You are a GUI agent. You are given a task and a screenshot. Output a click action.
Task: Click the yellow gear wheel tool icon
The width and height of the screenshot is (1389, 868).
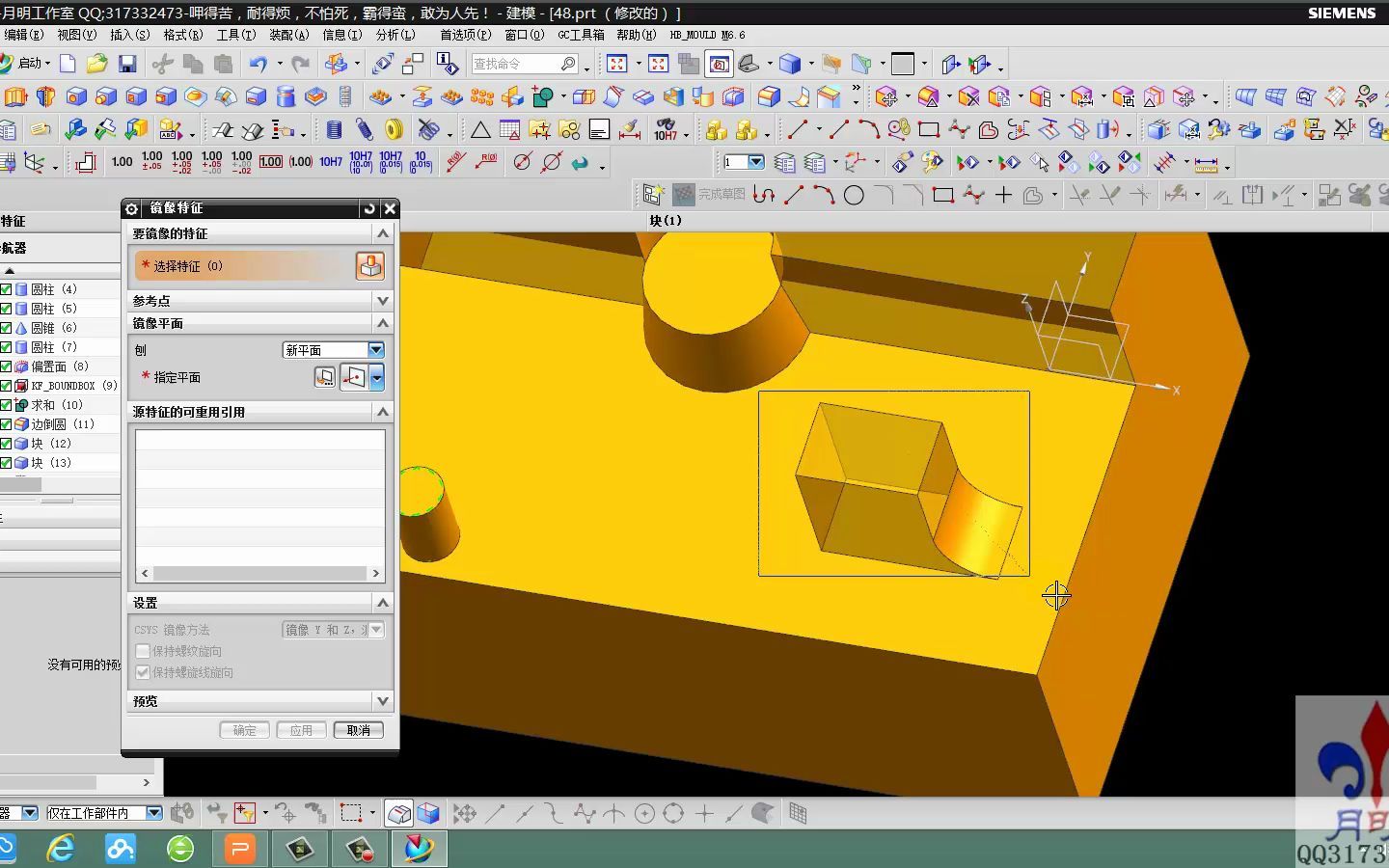pos(394,129)
